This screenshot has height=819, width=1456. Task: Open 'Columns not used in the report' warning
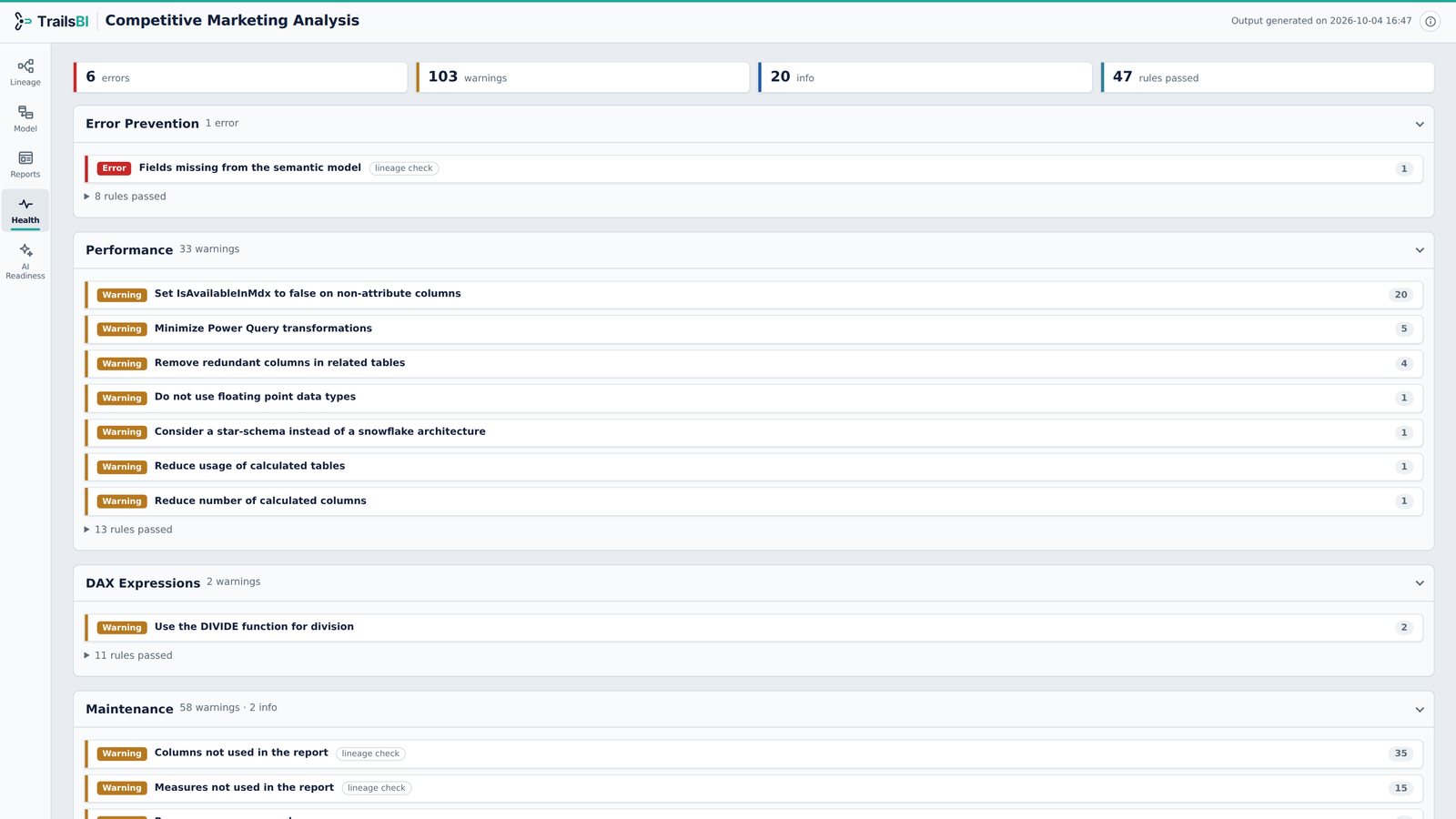753,753
